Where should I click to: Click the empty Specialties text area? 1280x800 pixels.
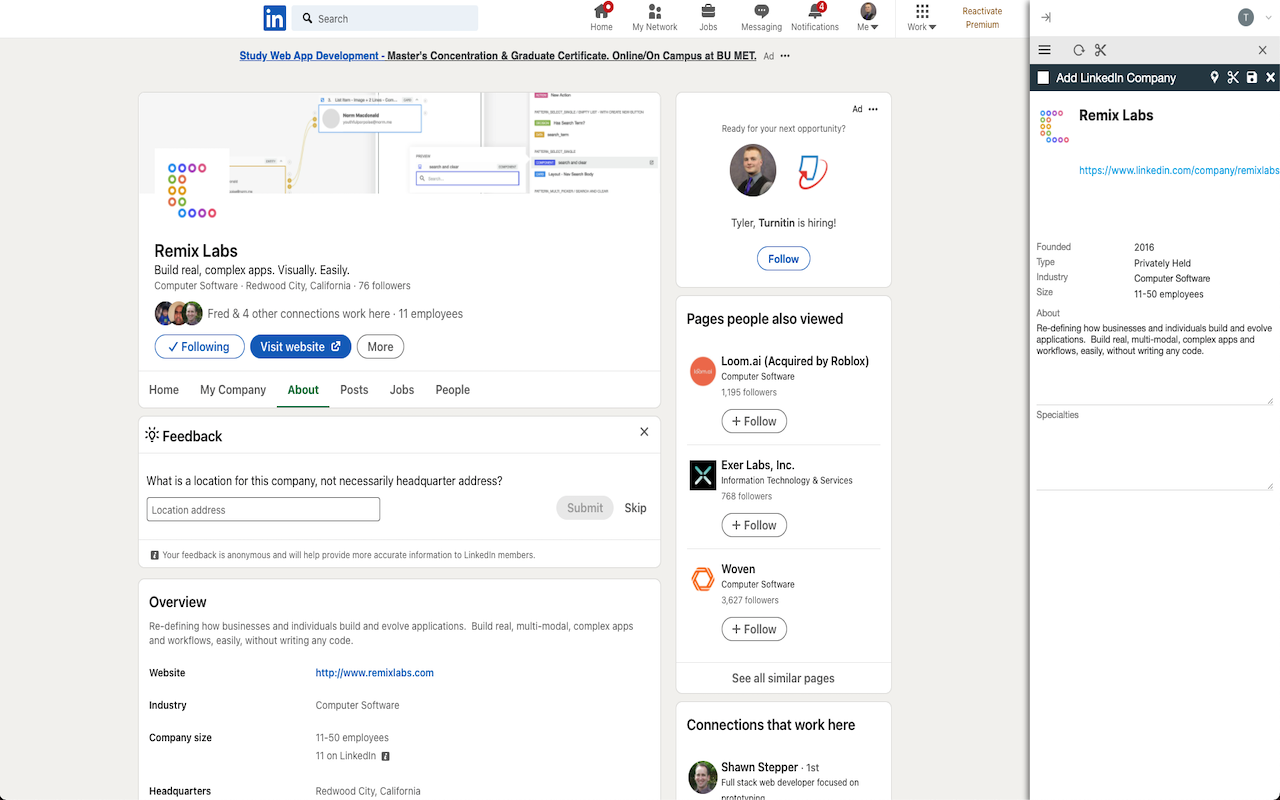point(1154,456)
